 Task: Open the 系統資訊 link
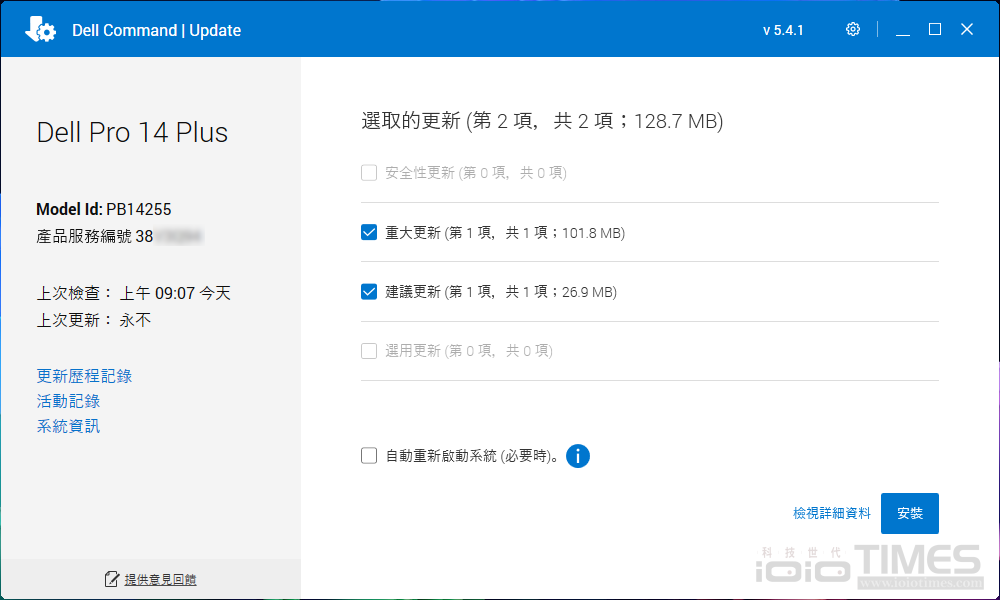[x=68, y=426]
